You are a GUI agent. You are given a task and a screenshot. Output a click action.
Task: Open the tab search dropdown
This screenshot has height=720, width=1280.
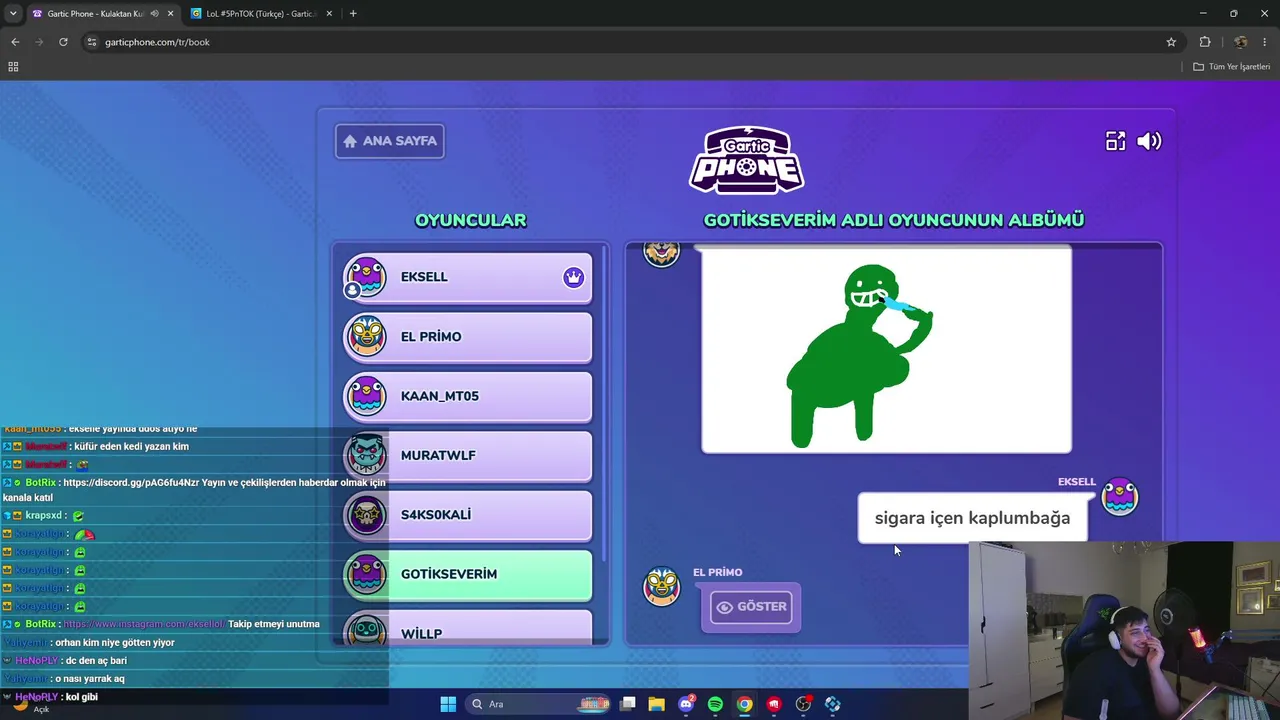(13, 14)
